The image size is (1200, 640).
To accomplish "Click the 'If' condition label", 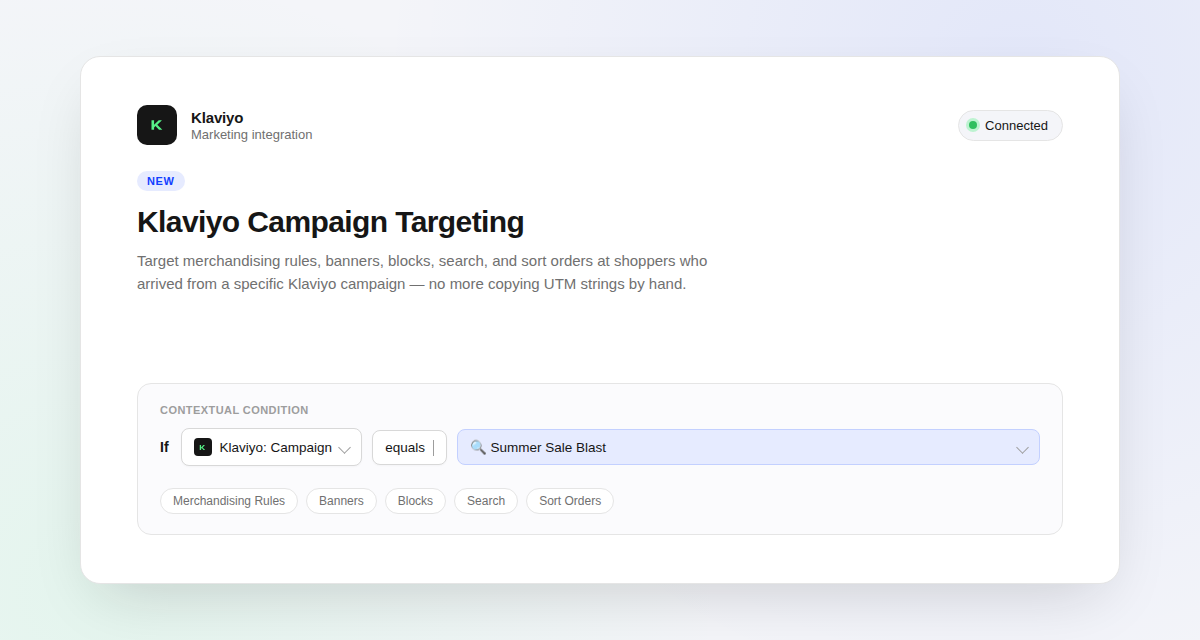I will pyautogui.click(x=164, y=447).
